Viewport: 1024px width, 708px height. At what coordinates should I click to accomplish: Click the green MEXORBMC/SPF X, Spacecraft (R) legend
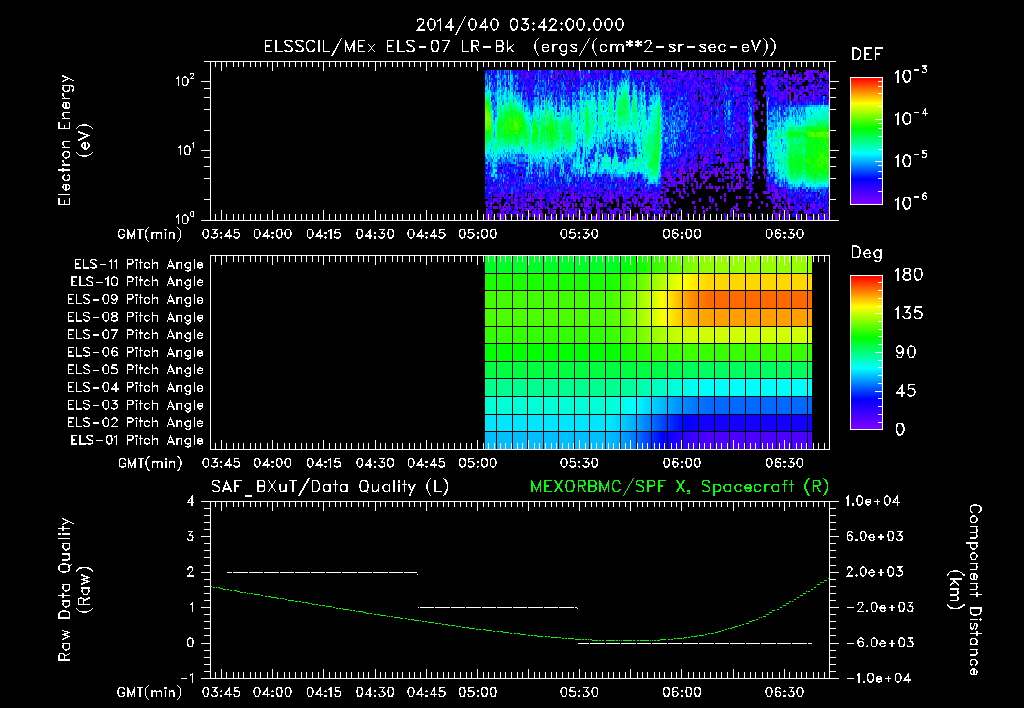(679, 487)
